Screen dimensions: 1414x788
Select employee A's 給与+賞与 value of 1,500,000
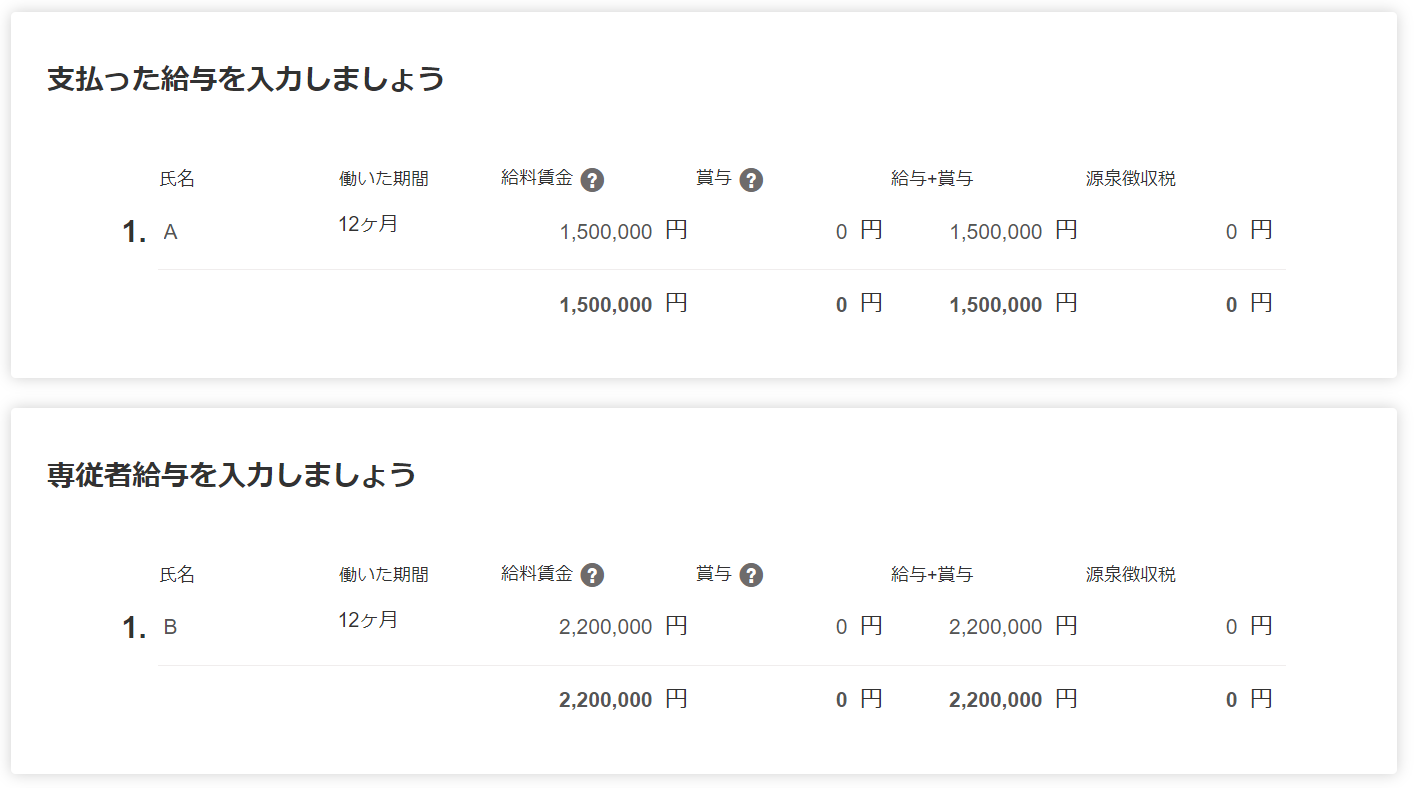(x=996, y=232)
